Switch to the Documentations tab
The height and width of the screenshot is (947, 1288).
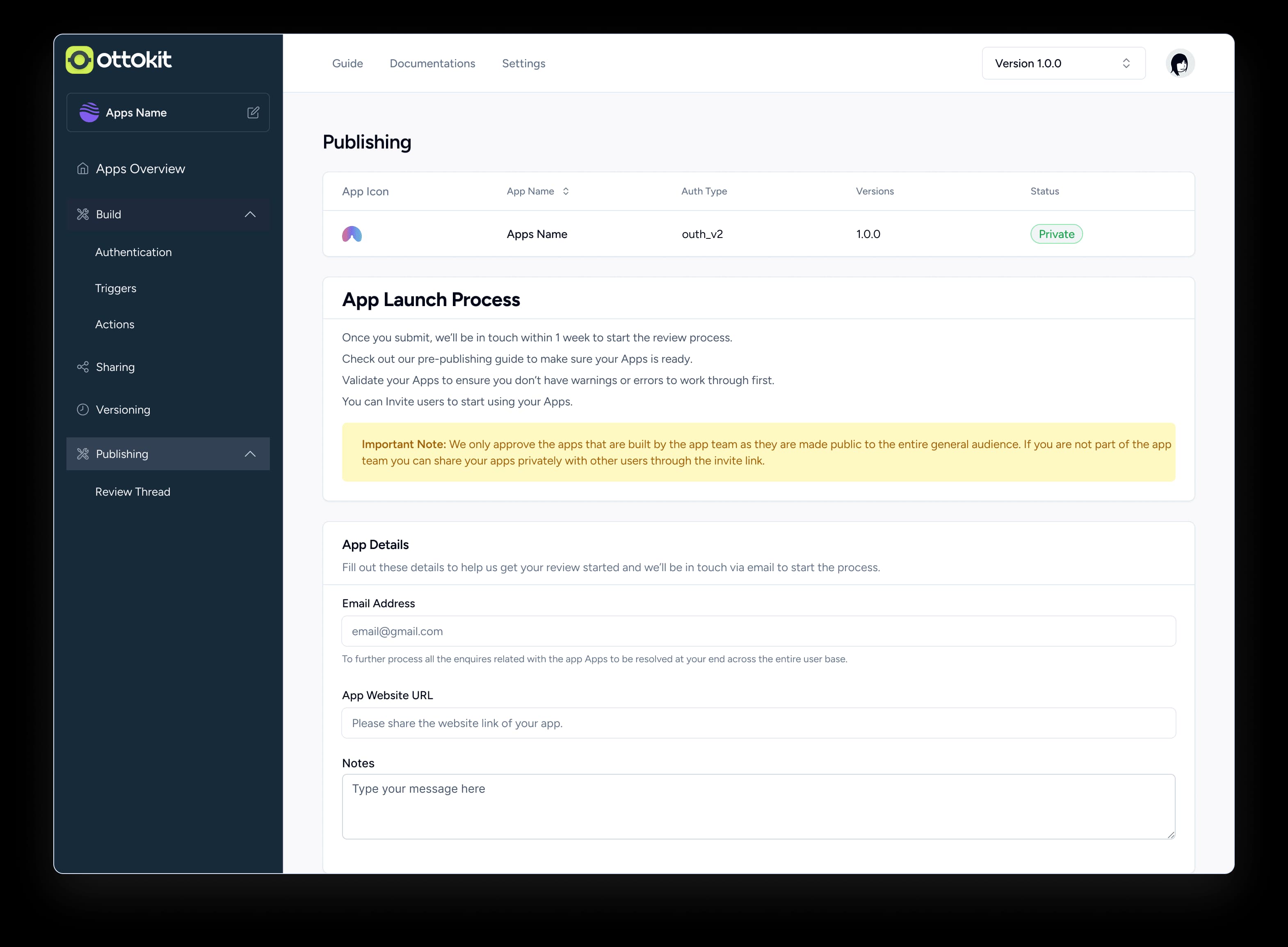432,63
